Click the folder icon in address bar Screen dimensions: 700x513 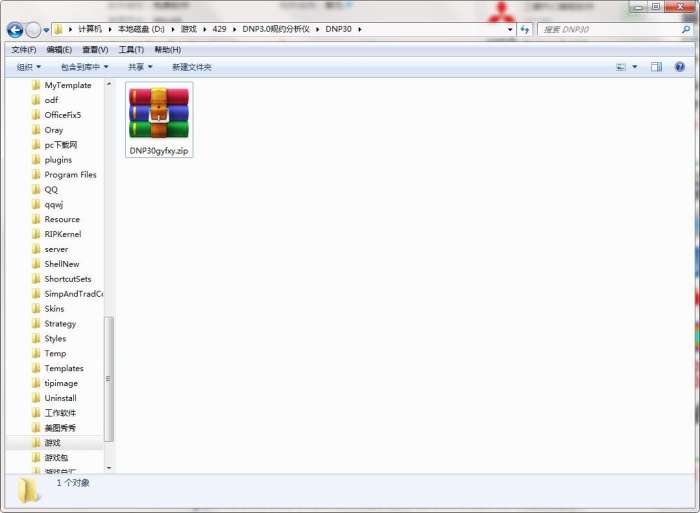58,29
